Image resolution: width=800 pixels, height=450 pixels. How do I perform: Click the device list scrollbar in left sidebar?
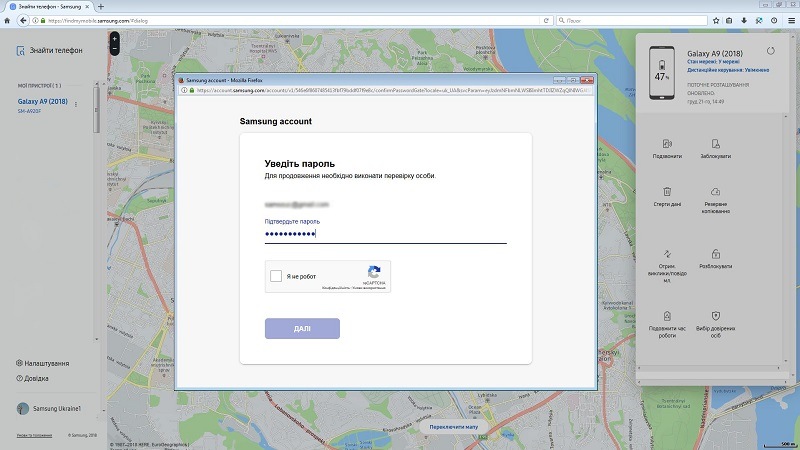pyautogui.click(x=96, y=110)
